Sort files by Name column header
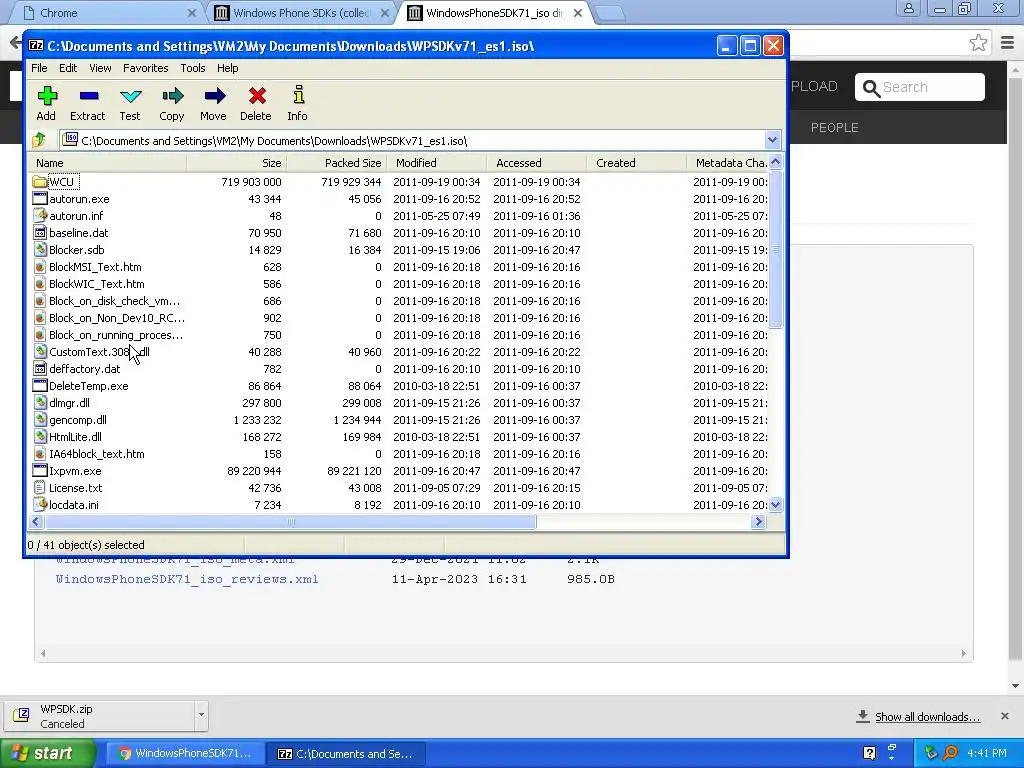Viewport: 1024px width, 768px height. click(x=107, y=163)
